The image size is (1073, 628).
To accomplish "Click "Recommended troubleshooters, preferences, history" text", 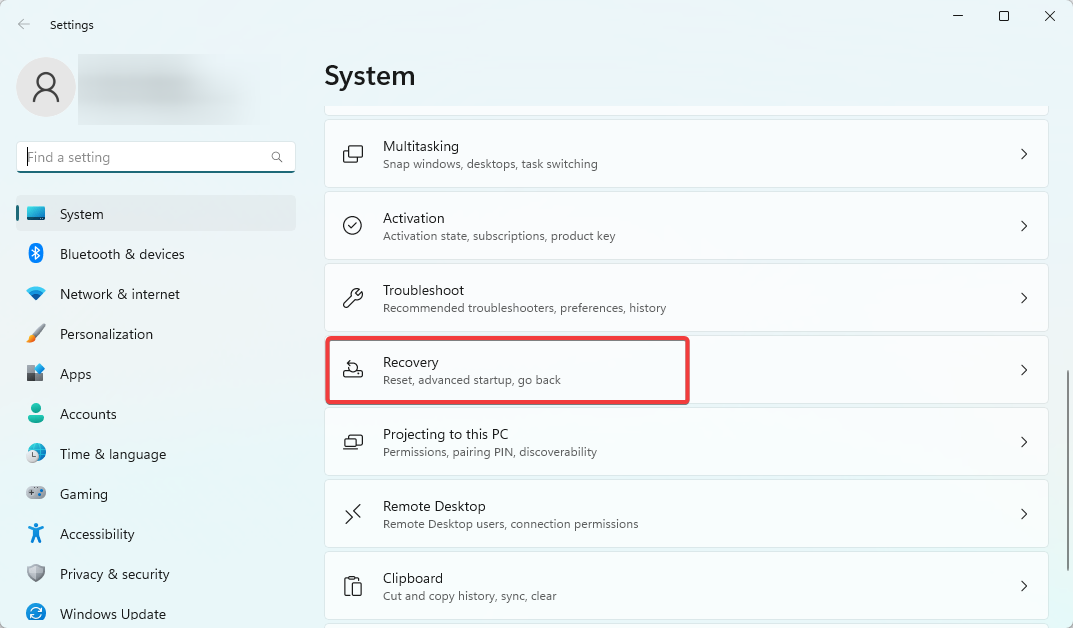I will pyautogui.click(x=524, y=308).
